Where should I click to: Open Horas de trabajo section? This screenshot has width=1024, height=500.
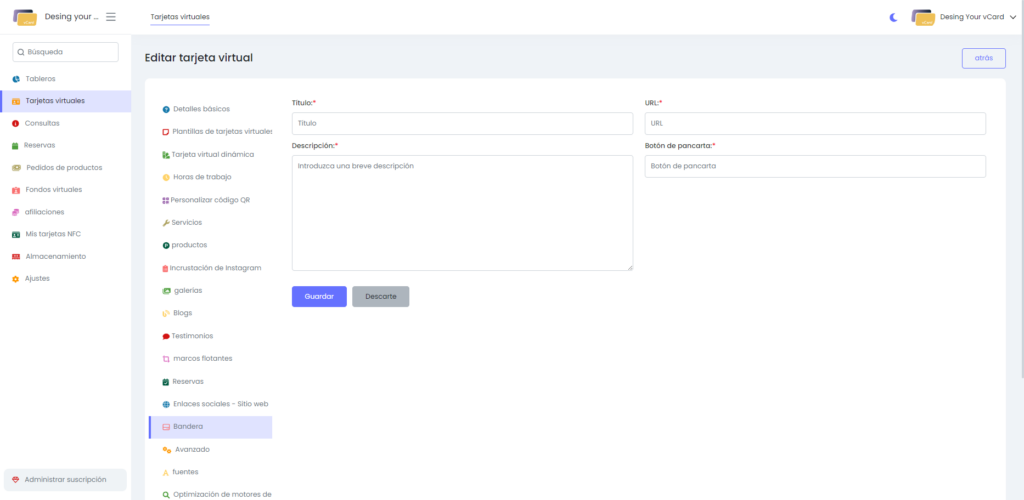[x=201, y=177]
